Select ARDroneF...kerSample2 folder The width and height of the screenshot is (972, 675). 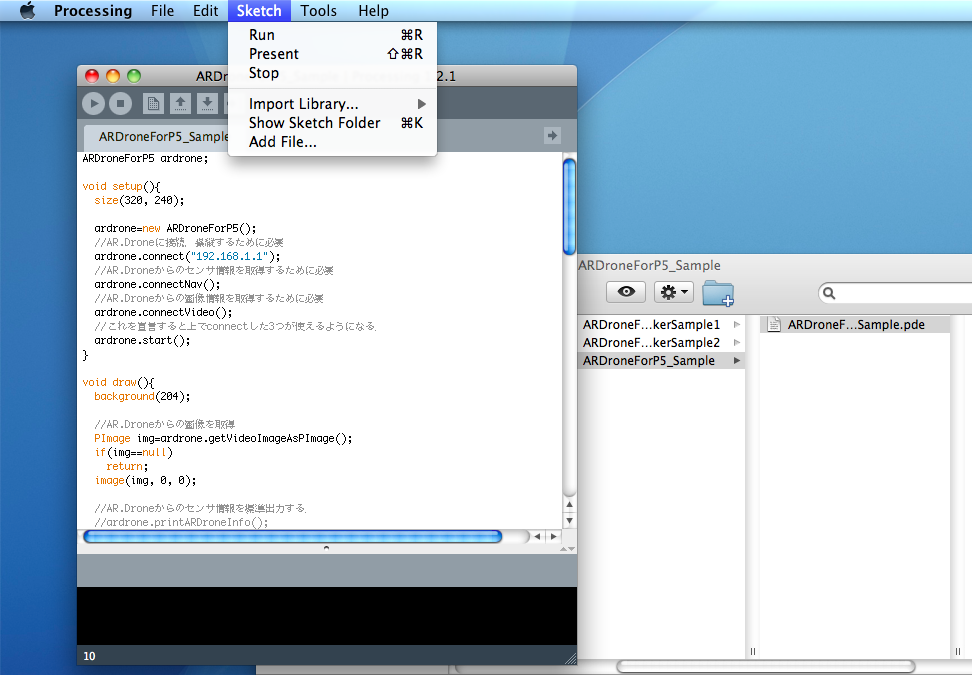point(652,343)
